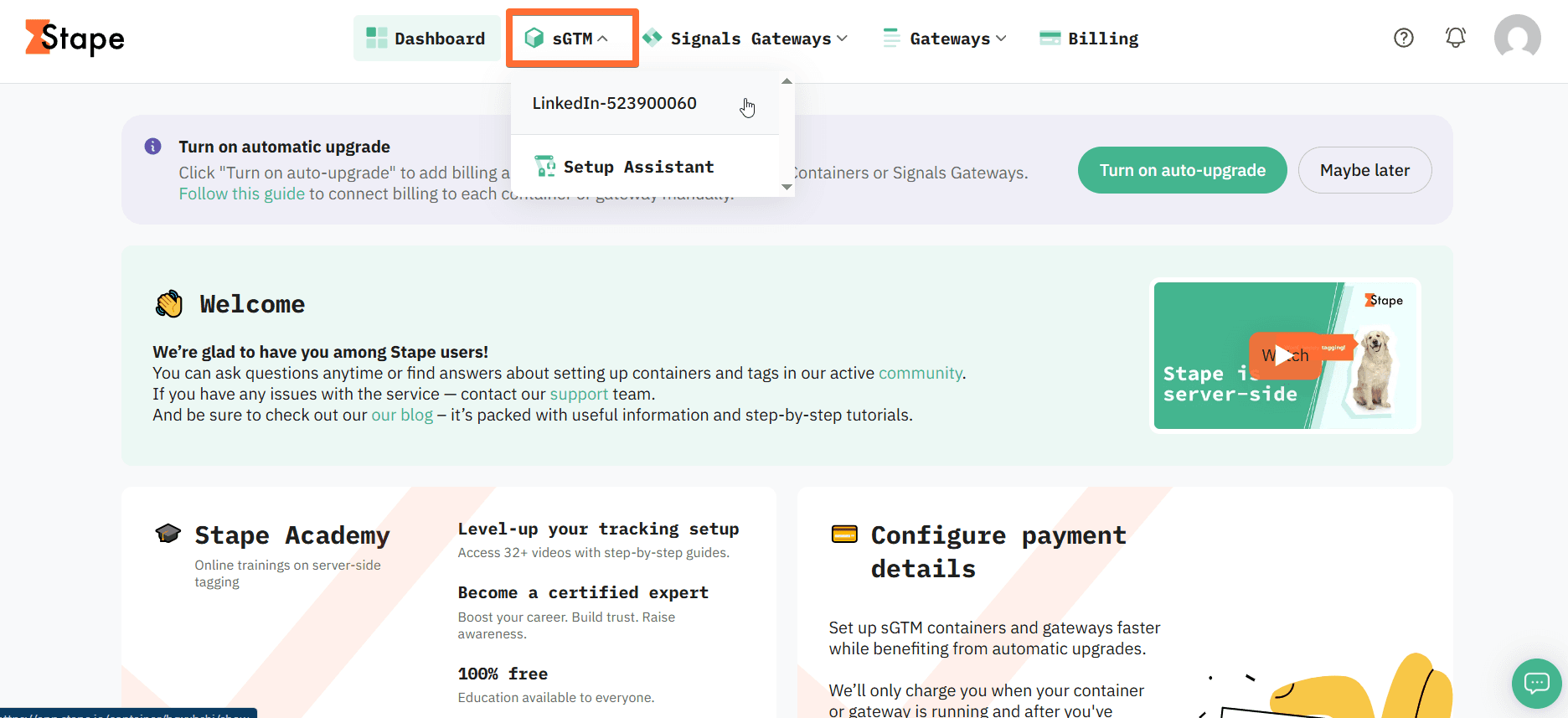Image resolution: width=1568 pixels, height=718 pixels.
Task: Click the sGTM cube icon
Action: (534, 39)
